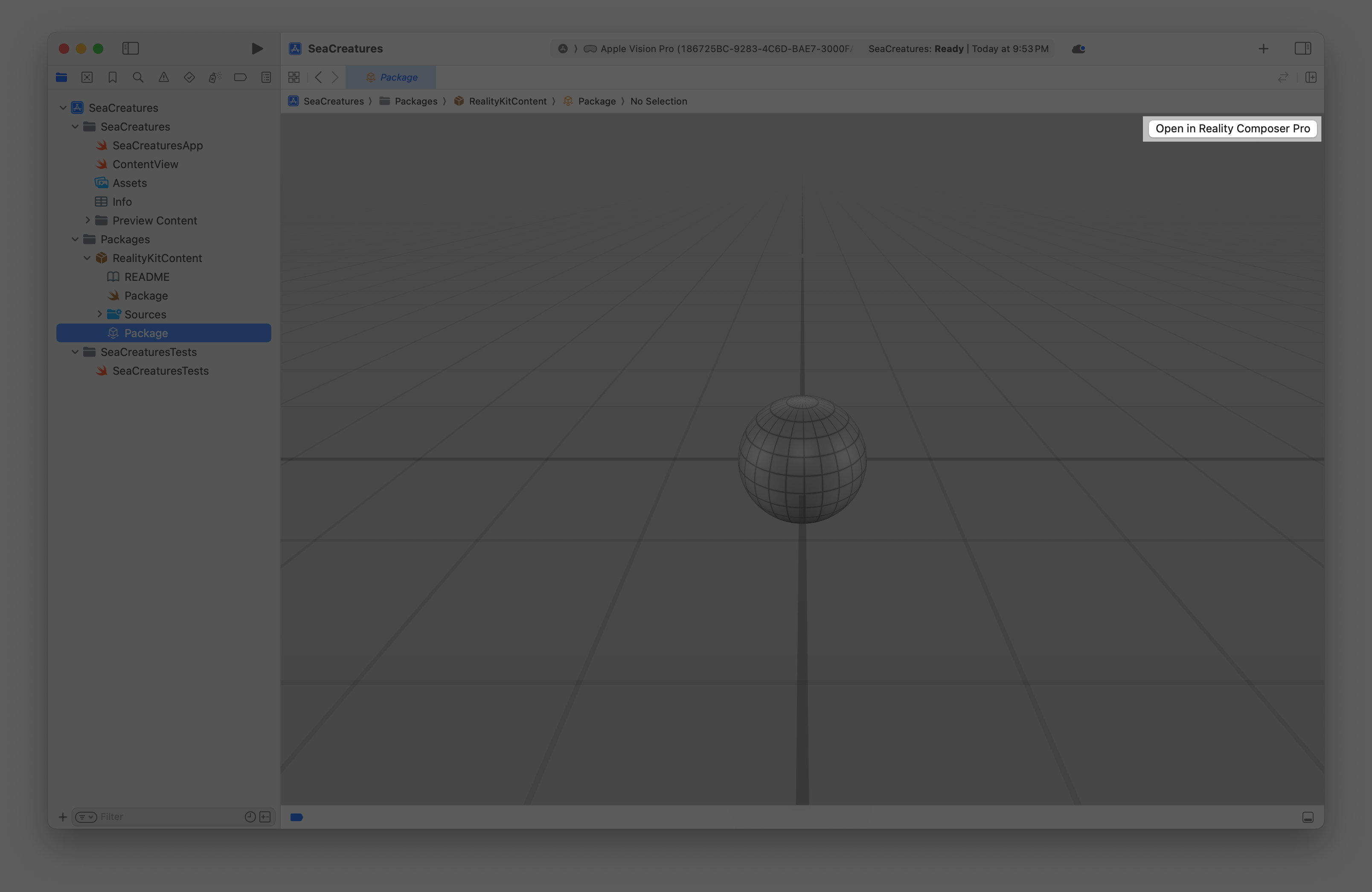The height and width of the screenshot is (892, 1372).
Task: Click Open in Reality Composer Pro
Action: [1231, 128]
